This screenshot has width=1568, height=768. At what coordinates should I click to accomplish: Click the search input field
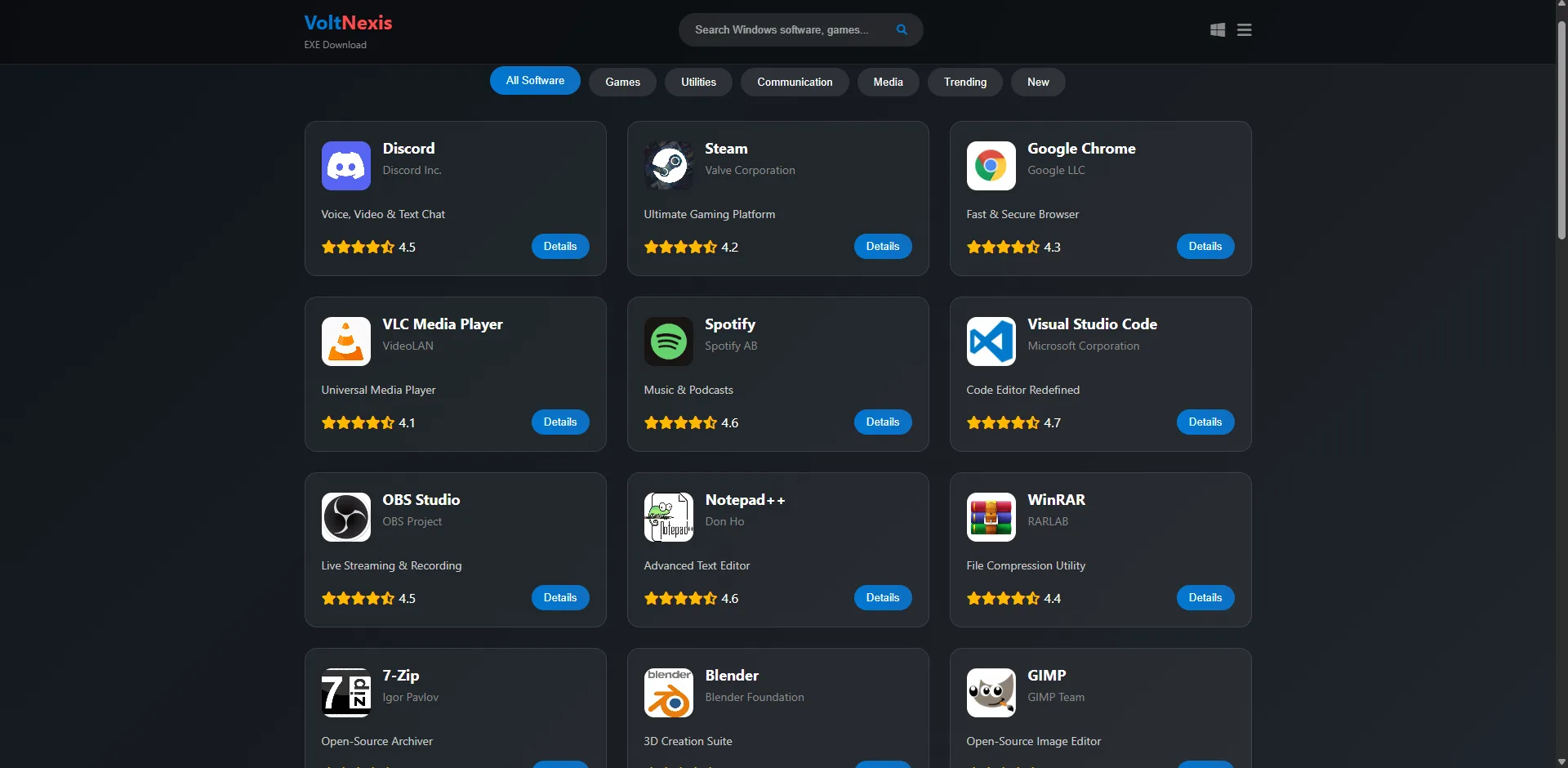pyautogui.click(x=784, y=29)
